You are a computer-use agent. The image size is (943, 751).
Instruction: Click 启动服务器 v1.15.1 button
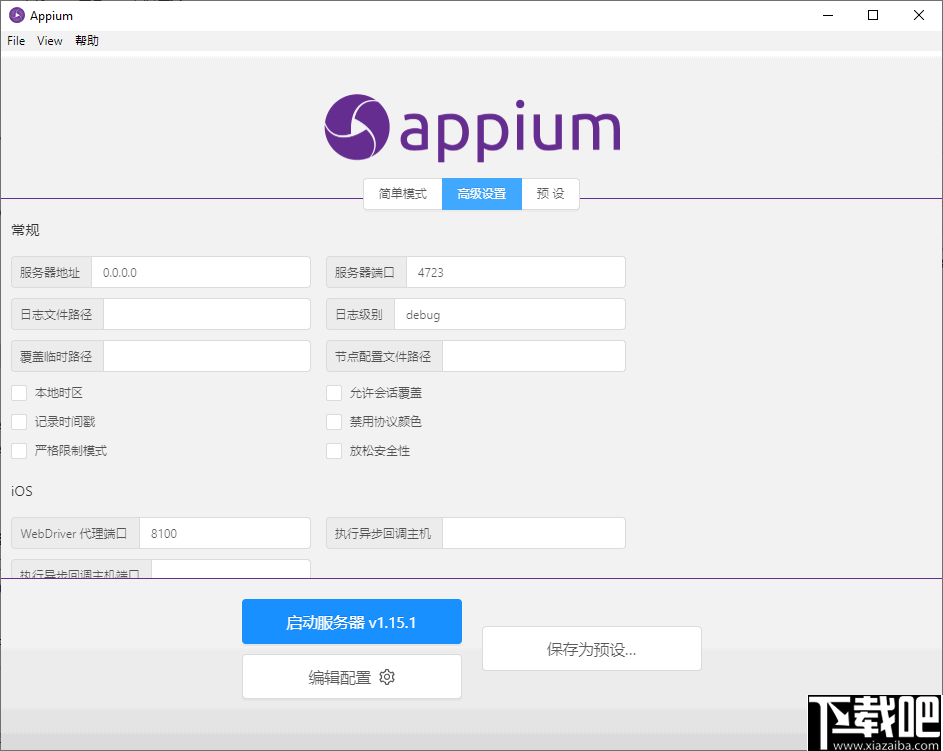click(x=351, y=621)
